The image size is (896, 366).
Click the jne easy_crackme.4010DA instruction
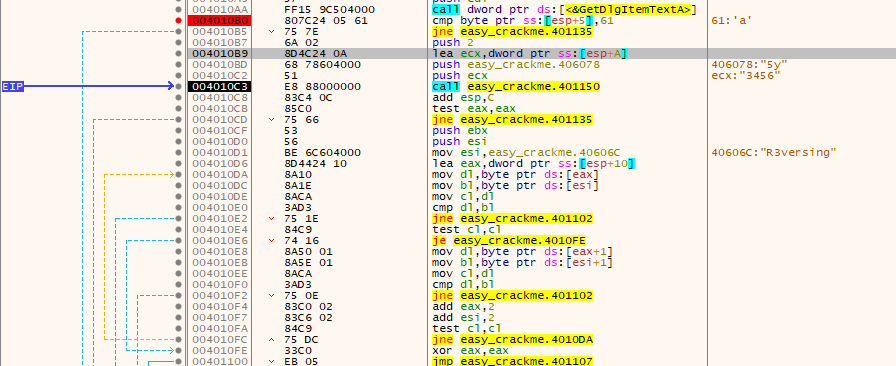pos(513,339)
